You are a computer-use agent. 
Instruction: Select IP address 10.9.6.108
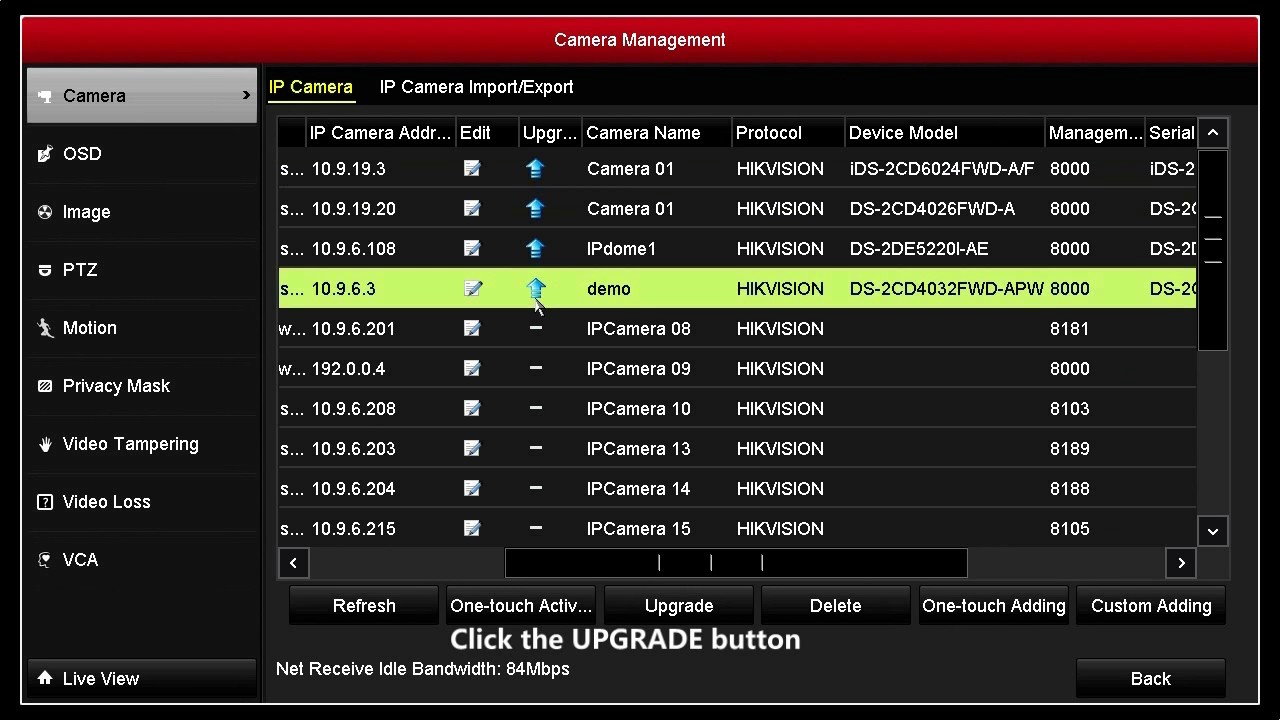click(353, 249)
